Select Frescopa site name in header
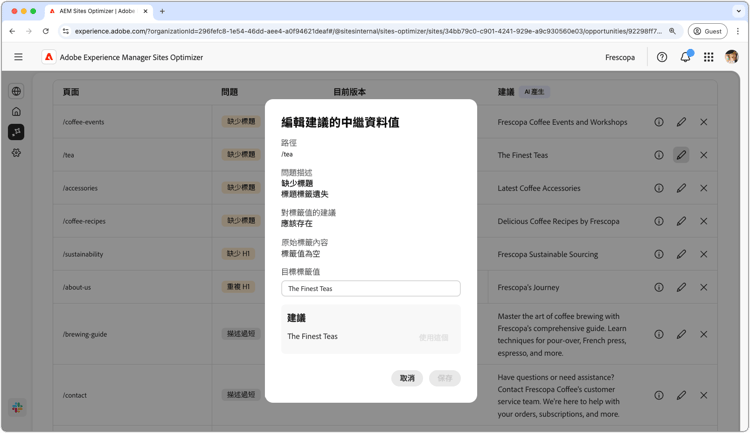 click(620, 57)
